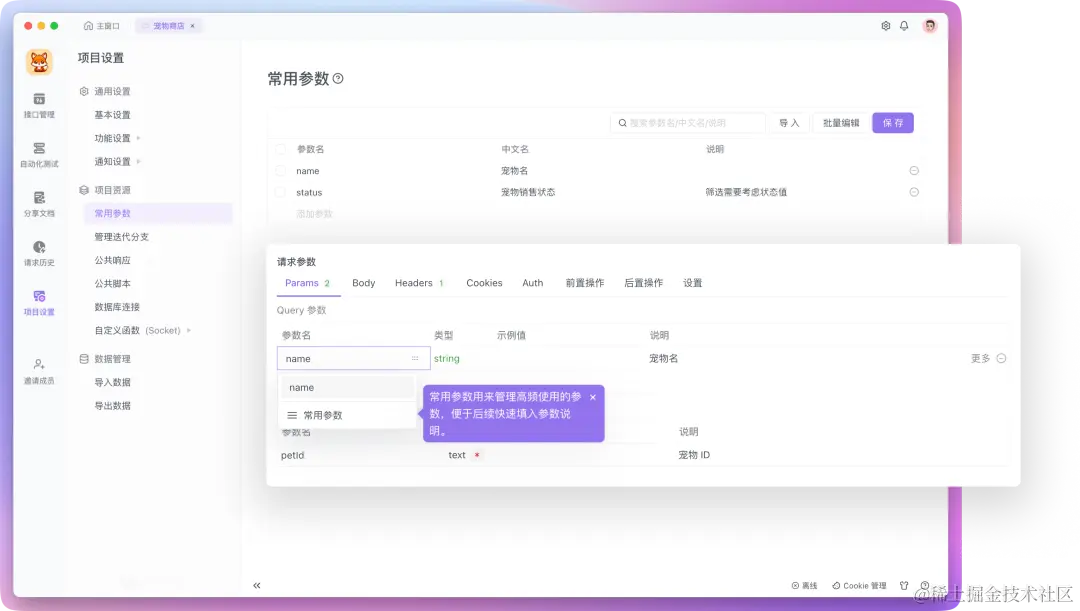Select the checkbox for the name parameter row
Image resolution: width=1080 pixels, height=611 pixels.
click(x=281, y=171)
